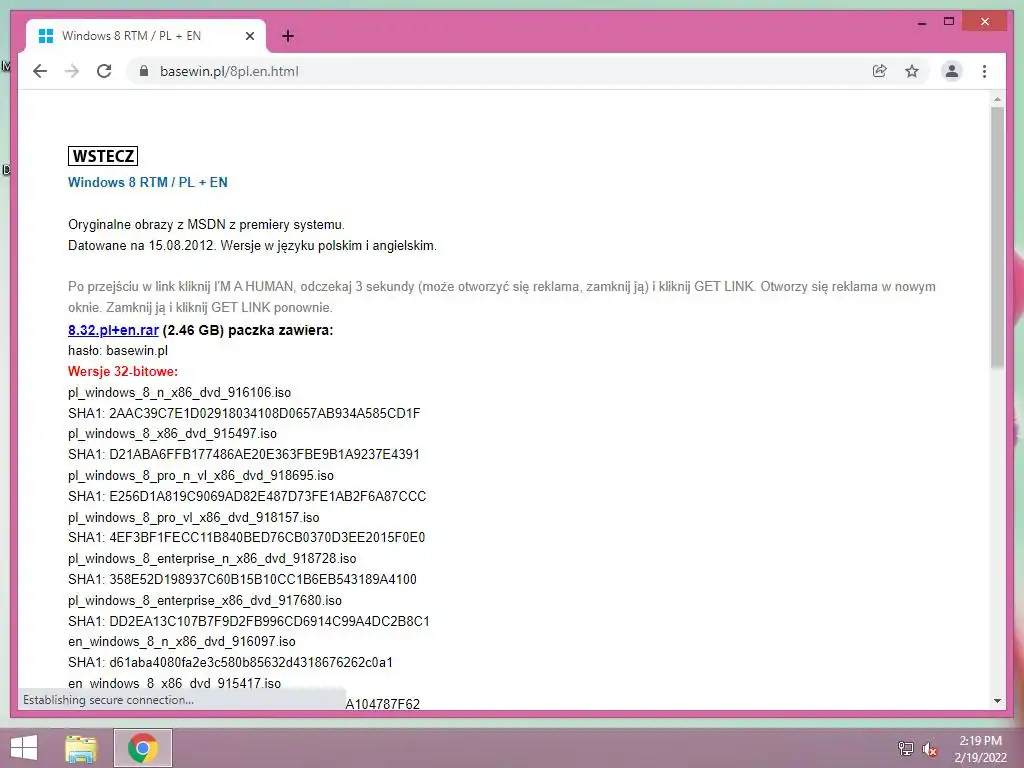Close the Windows 8 RTM tab

coord(249,36)
